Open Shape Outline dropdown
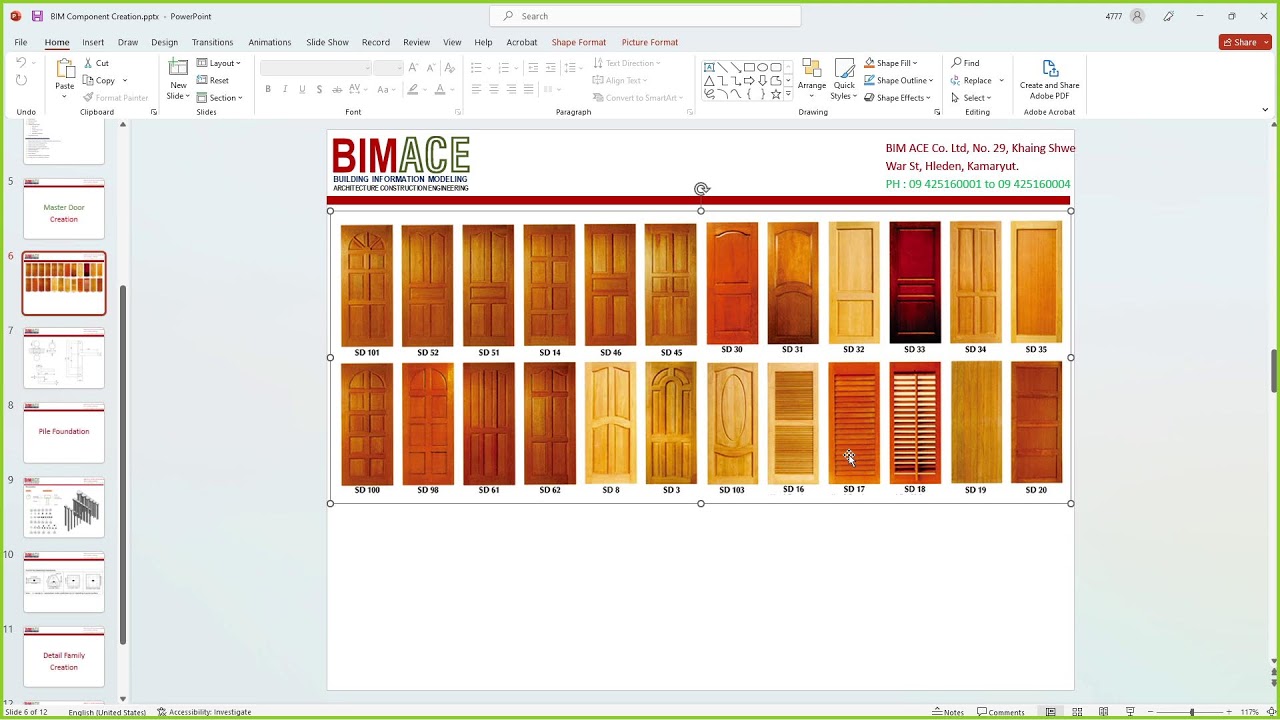Screen dimensions: 1280x720 tap(898, 80)
